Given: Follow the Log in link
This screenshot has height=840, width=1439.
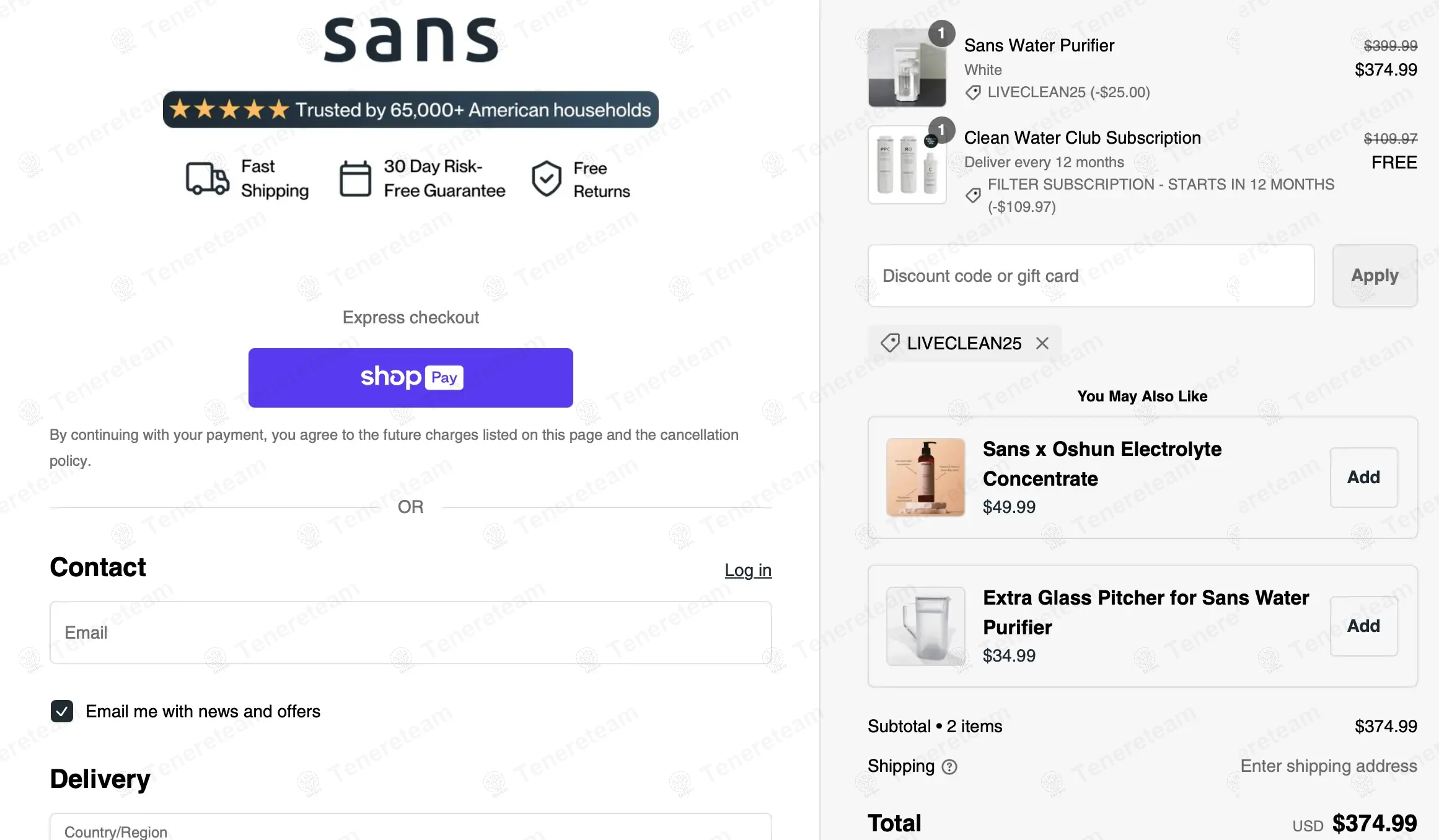Looking at the screenshot, I should [x=748, y=570].
